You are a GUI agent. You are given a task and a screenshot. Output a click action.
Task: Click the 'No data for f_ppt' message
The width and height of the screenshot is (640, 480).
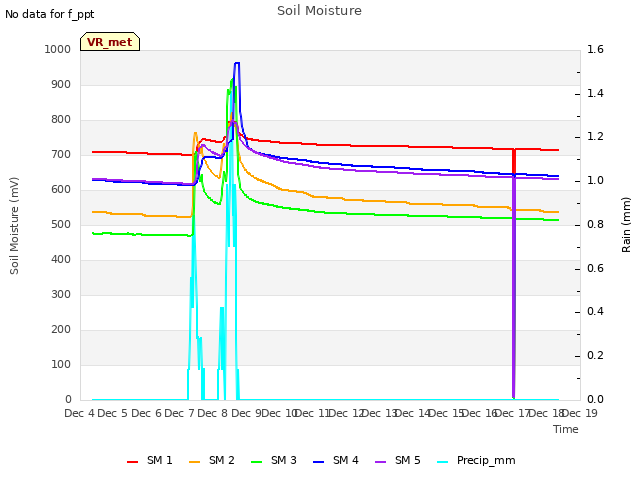coord(49,14)
